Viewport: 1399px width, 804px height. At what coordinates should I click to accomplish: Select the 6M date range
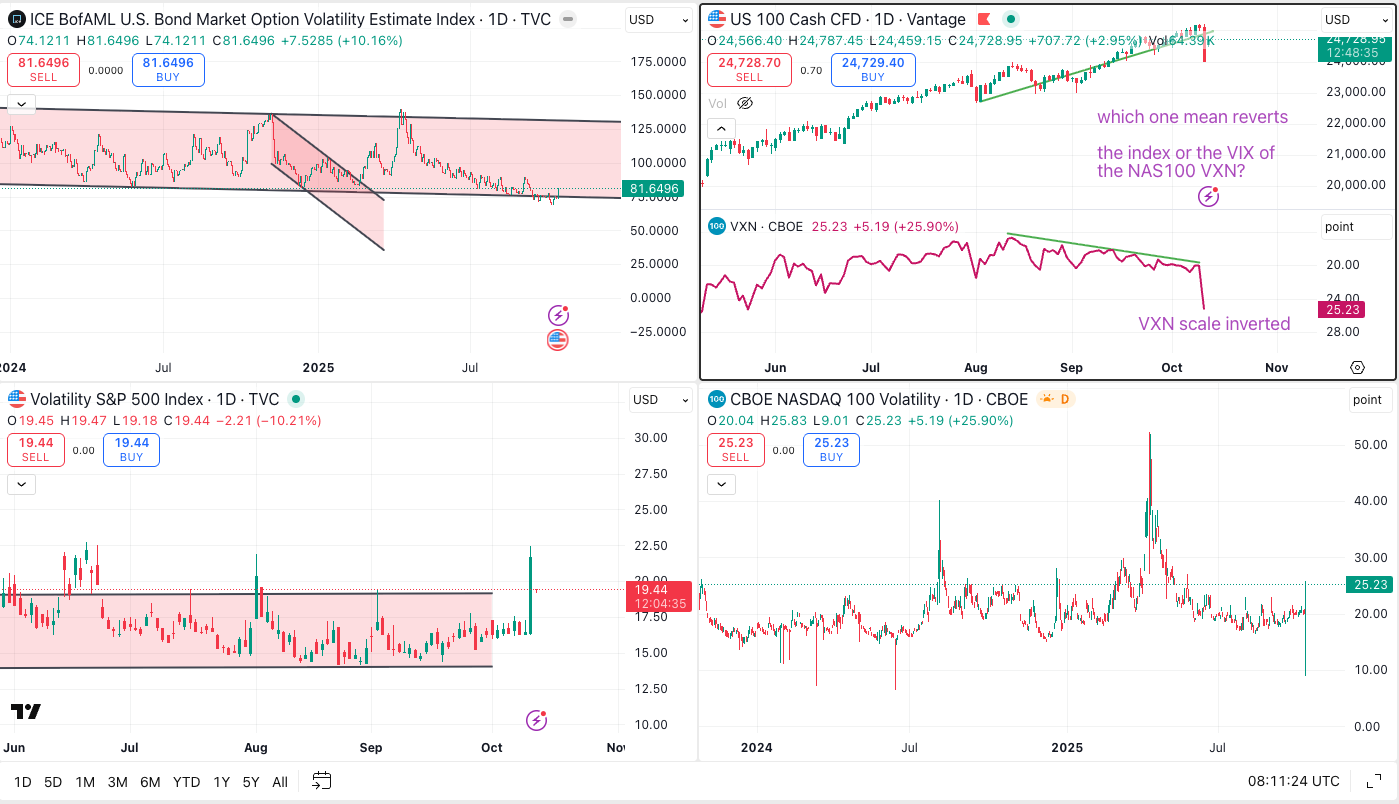(x=150, y=782)
